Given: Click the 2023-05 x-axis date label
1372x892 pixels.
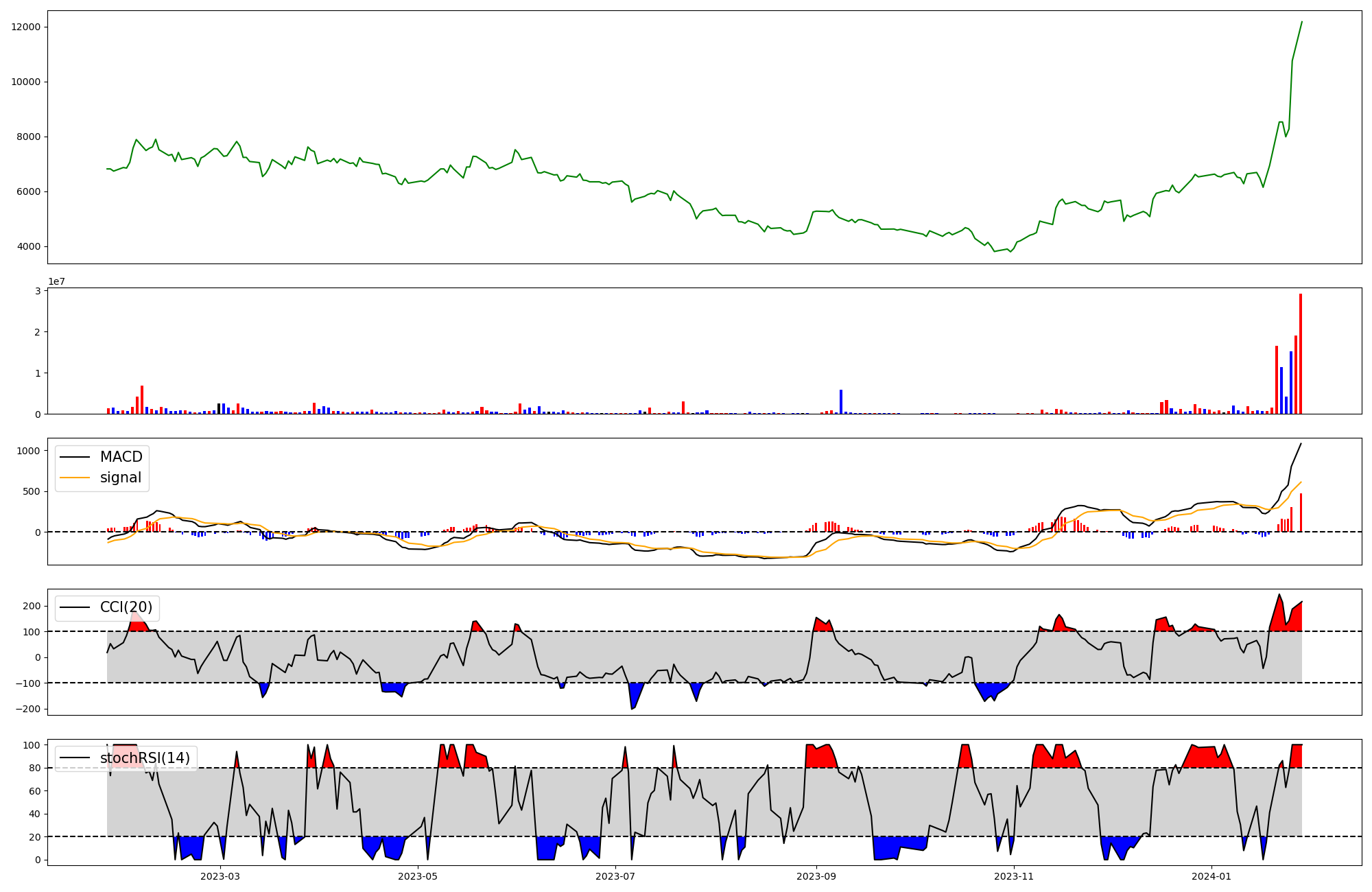Looking at the screenshot, I should coord(418,876).
